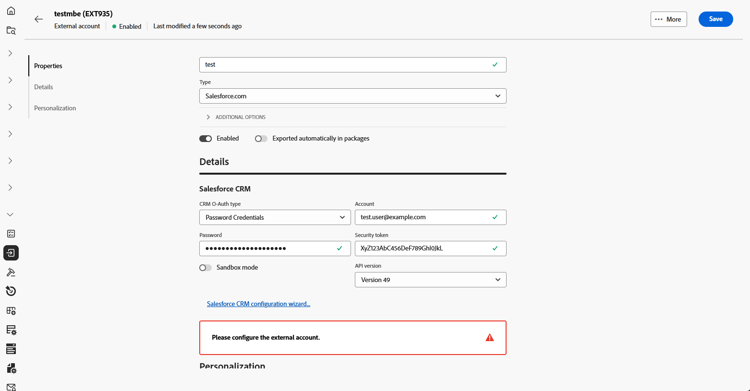Click the list with gear sidebar icon

tap(11, 330)
